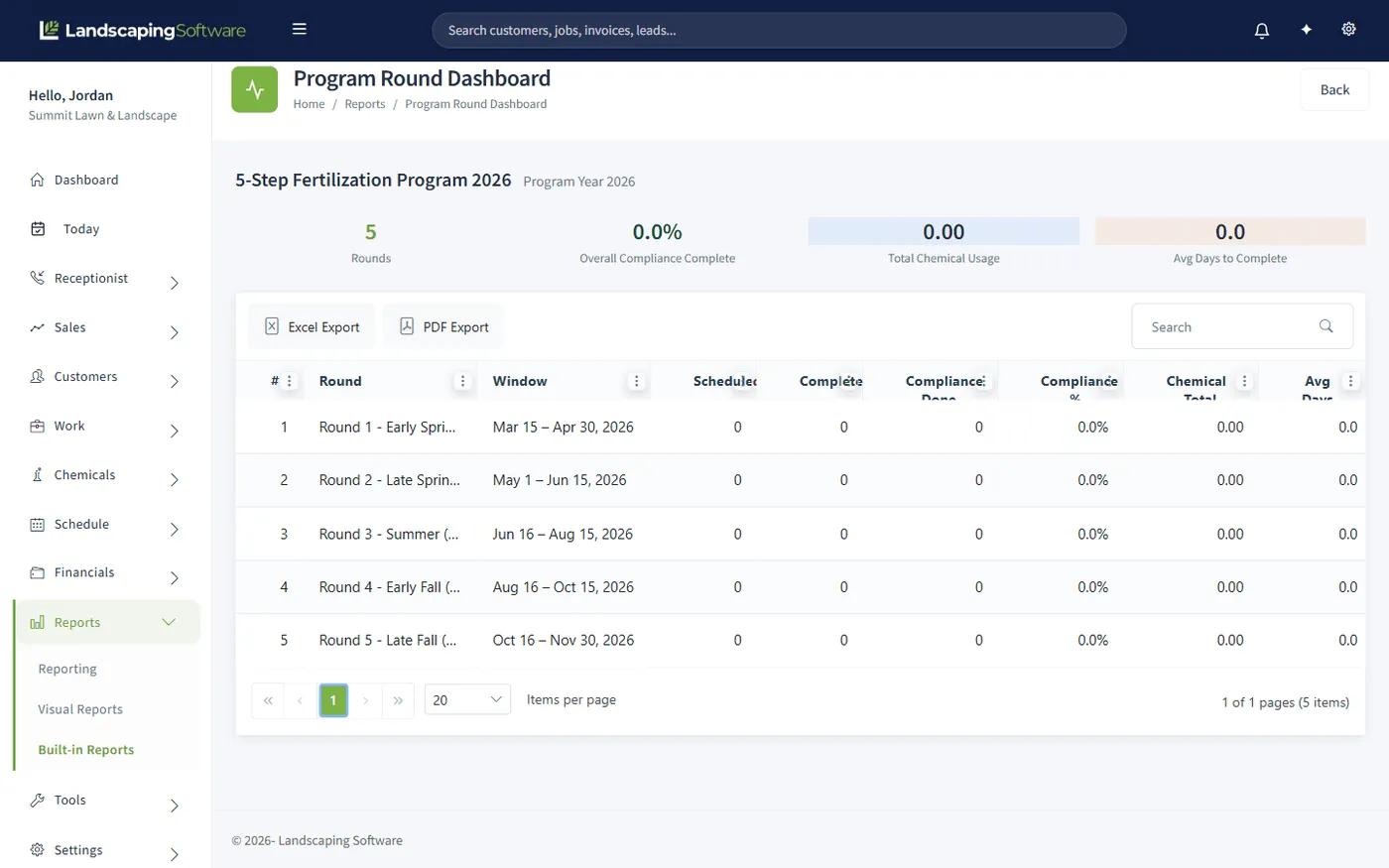Open column menu for Round header
1389x868 pixels.
coord(462,381)
